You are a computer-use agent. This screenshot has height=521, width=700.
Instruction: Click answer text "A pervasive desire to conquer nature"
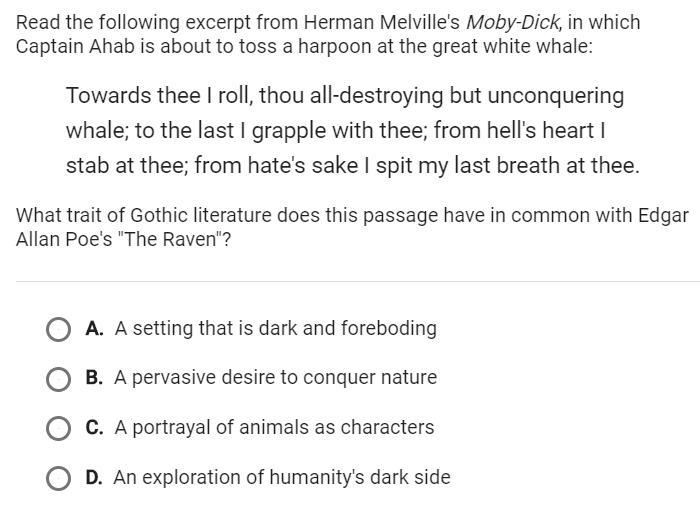(275, 378)
